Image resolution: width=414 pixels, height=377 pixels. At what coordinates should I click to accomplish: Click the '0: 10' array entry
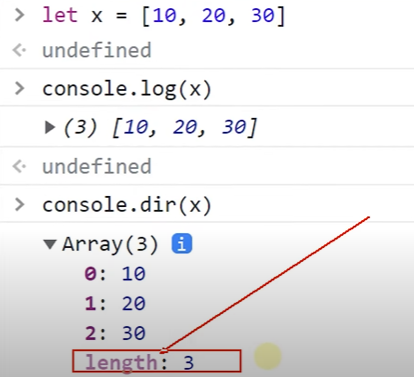115,274
